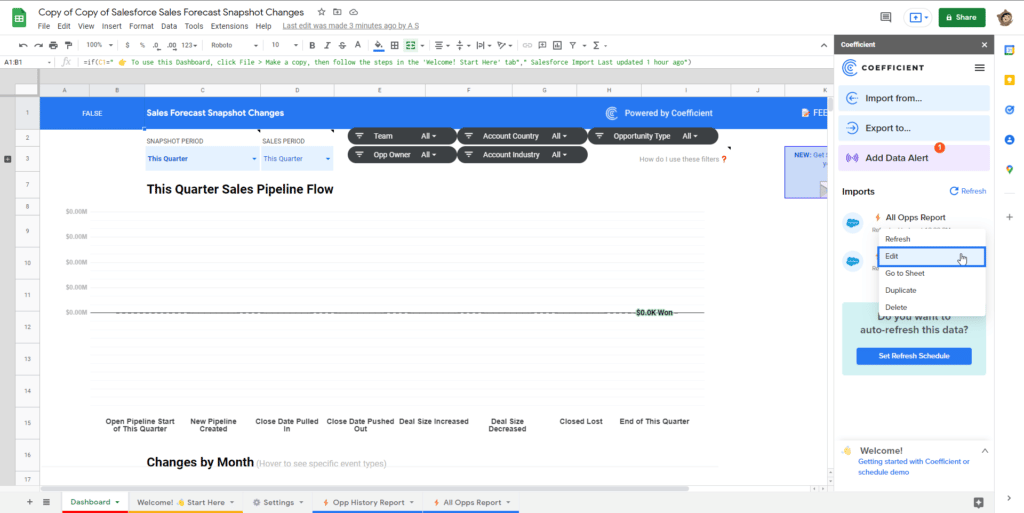Open the Format menu

click(x=141, y=26)
